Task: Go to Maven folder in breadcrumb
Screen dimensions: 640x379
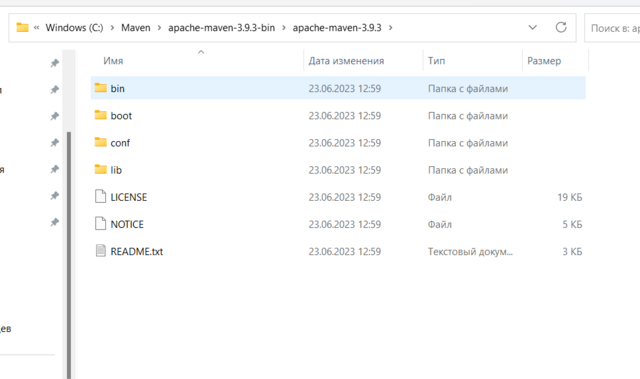Action: 136,28
